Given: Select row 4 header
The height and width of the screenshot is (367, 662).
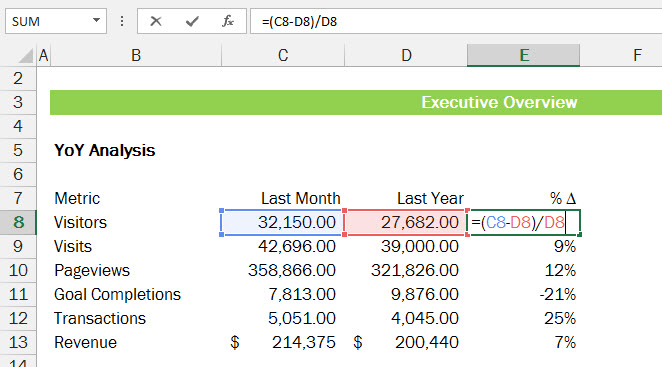Looking at the screenshot, I should click(18, 126).
